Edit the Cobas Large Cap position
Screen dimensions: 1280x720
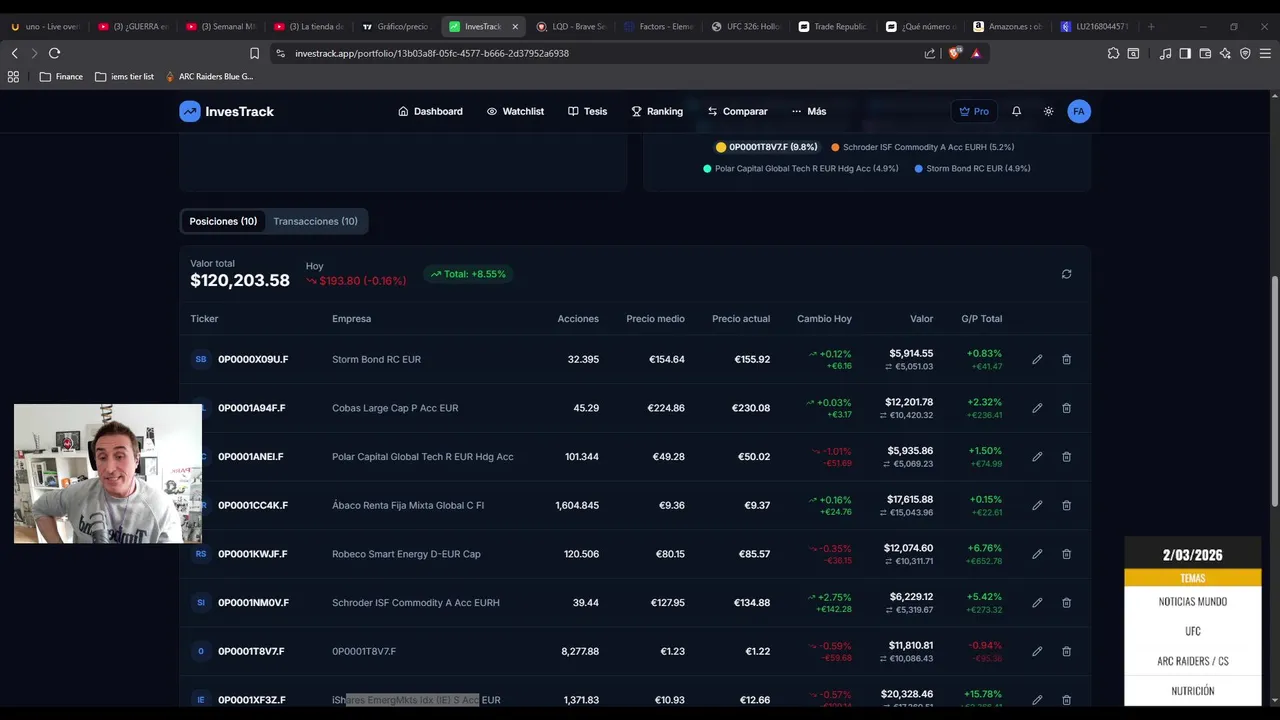[x=1037, y=408]
